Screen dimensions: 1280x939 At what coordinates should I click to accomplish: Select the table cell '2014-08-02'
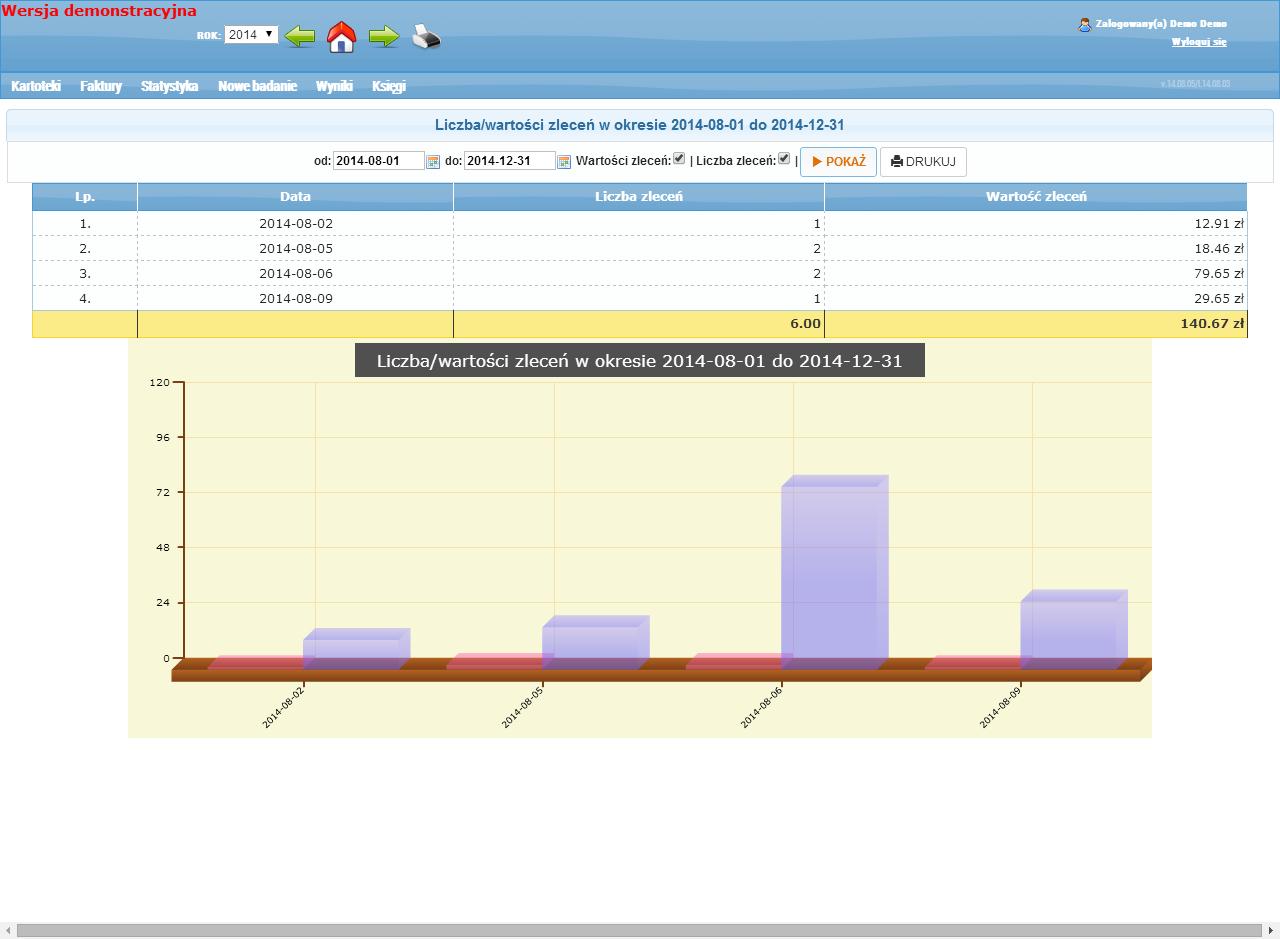(296, 224)
